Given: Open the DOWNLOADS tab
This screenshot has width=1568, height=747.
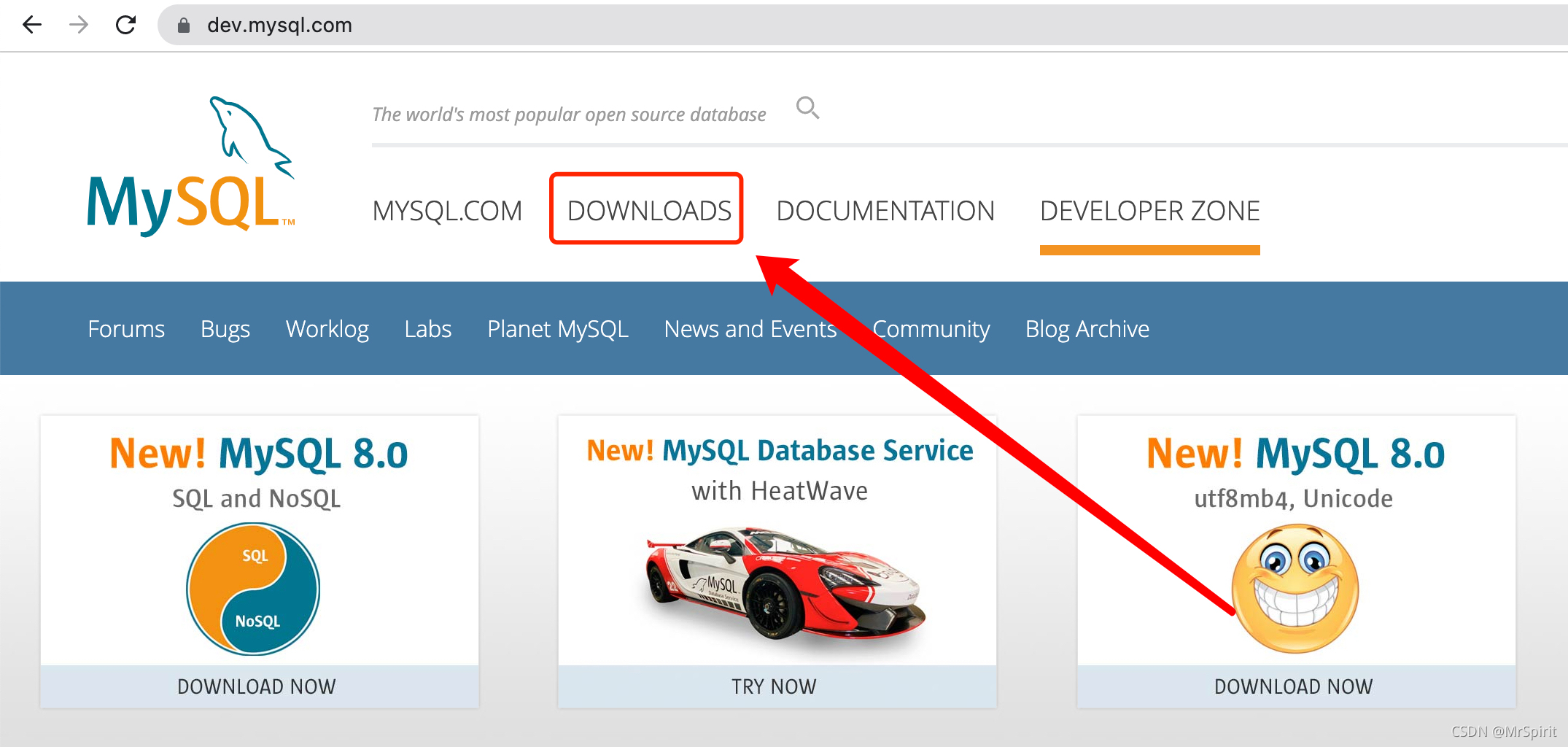Looking at the screenshot, I should (x=649, y=211).
